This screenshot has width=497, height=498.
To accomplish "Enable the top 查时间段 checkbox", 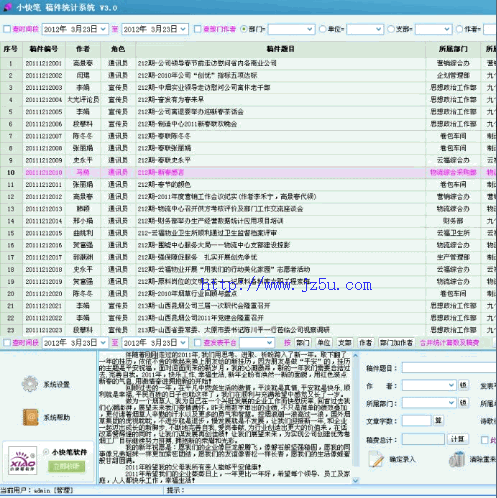I will (7, 29).
